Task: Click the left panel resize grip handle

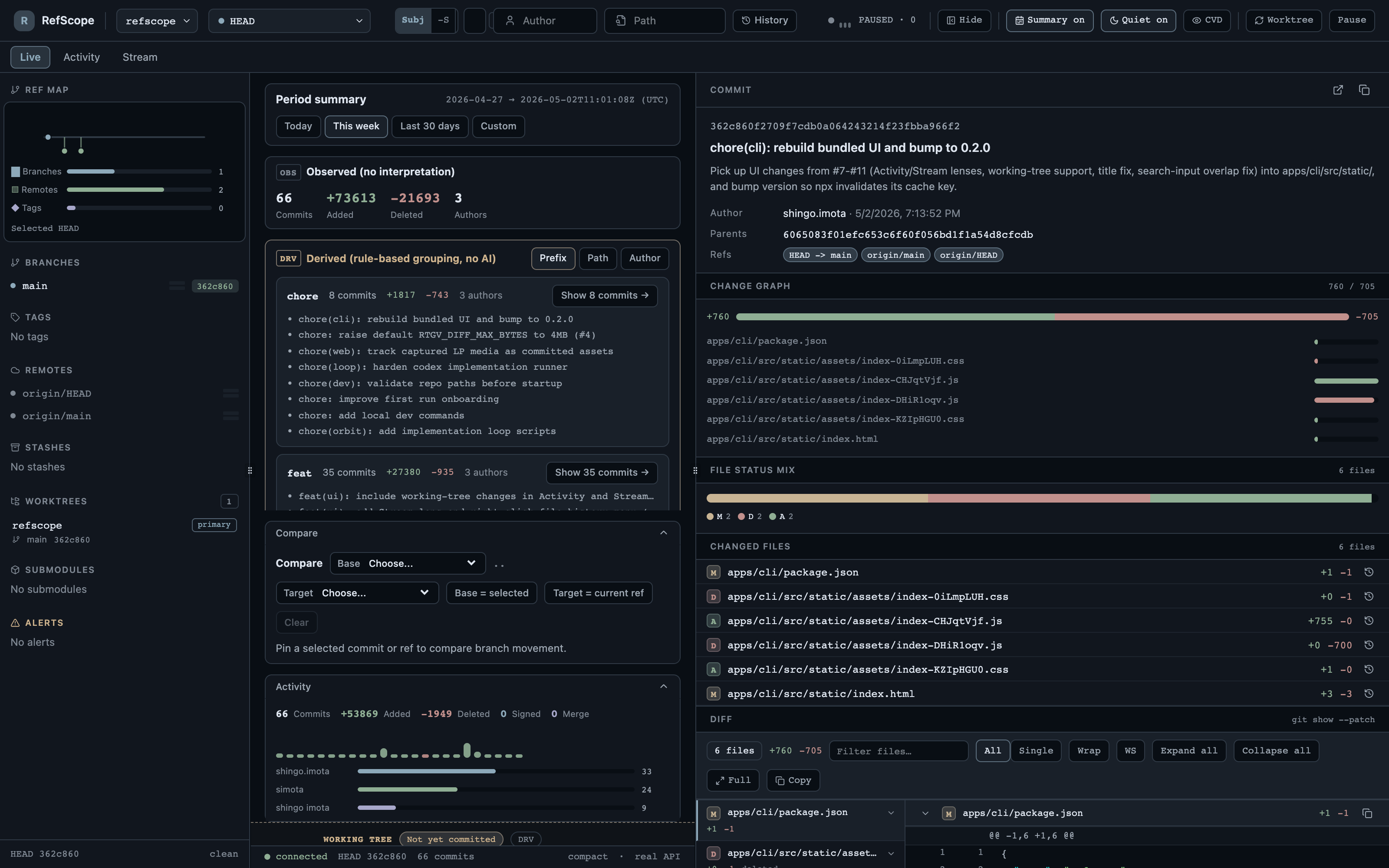Action: [250, 471]
